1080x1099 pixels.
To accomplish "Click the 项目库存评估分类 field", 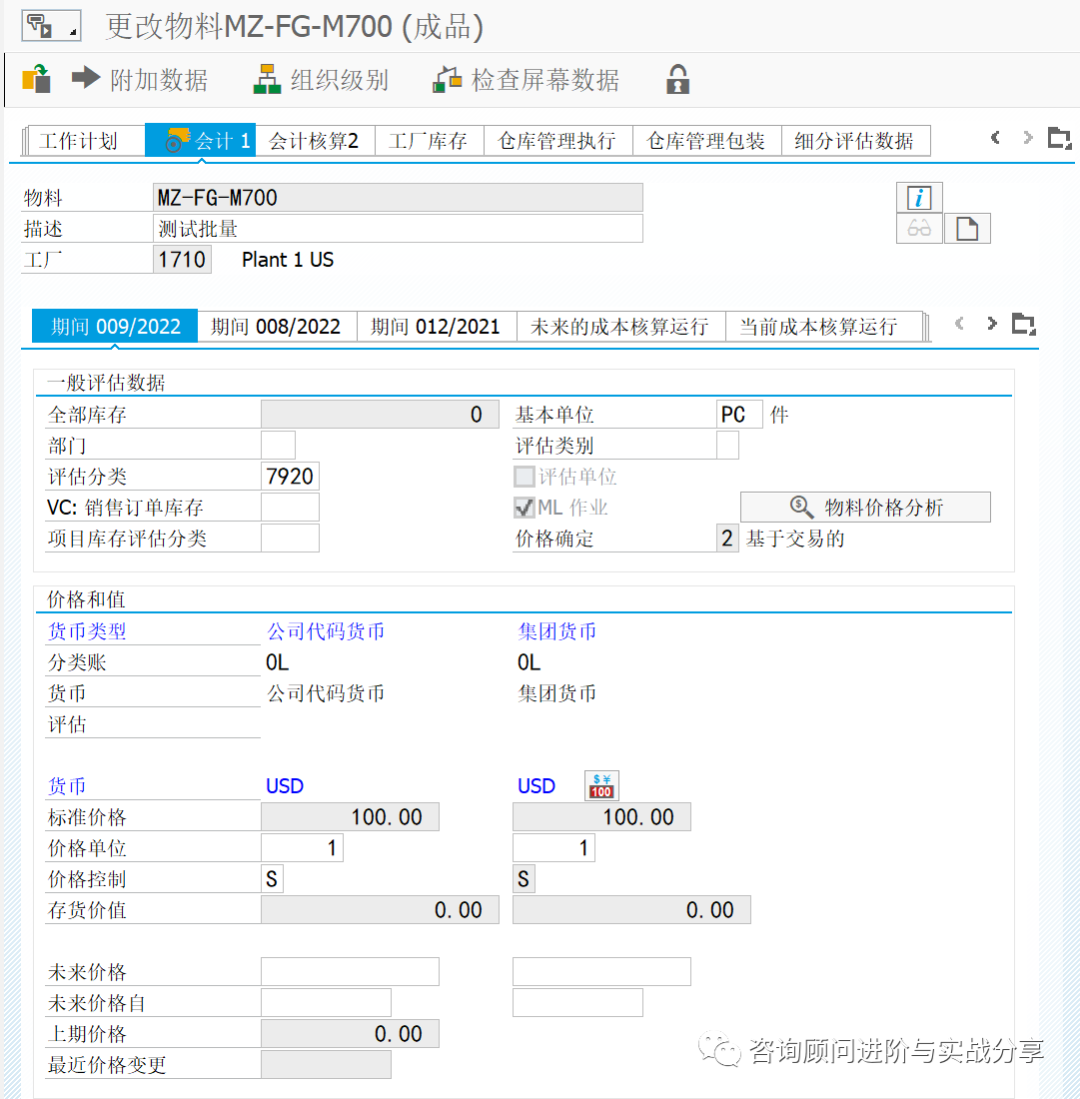I will click(290, 538).
